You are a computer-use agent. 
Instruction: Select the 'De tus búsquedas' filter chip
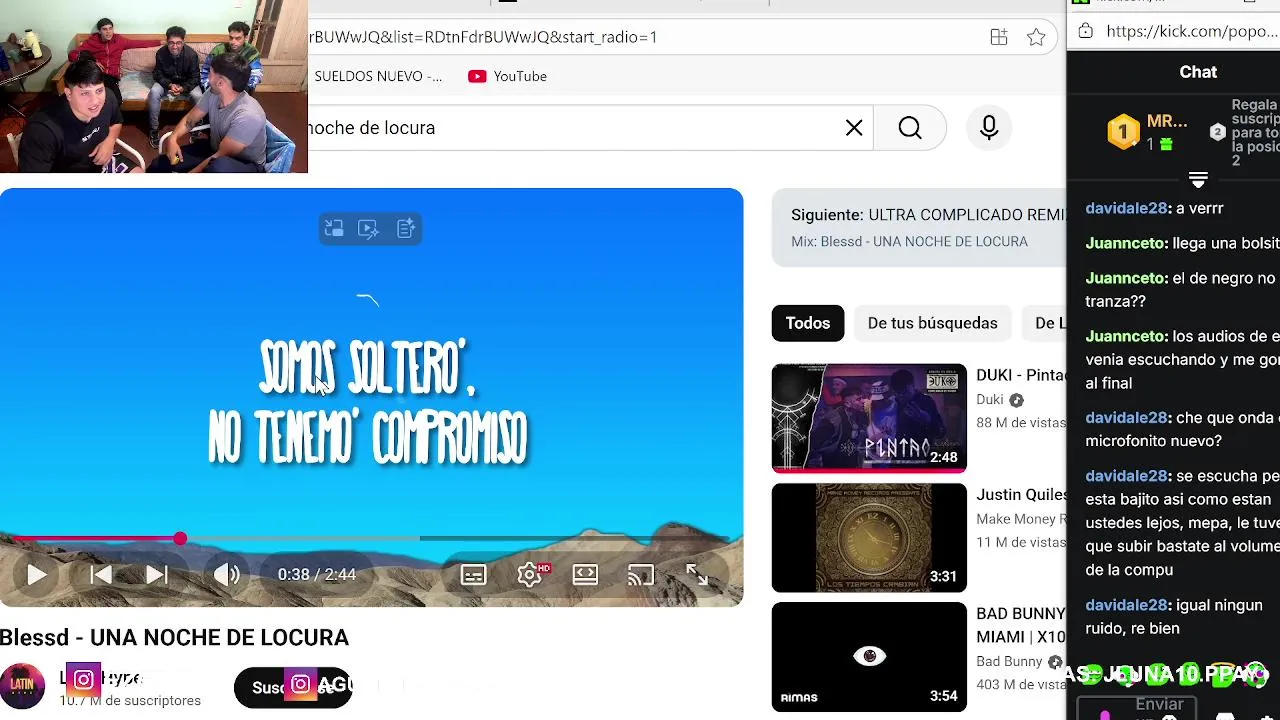(932, 323)
